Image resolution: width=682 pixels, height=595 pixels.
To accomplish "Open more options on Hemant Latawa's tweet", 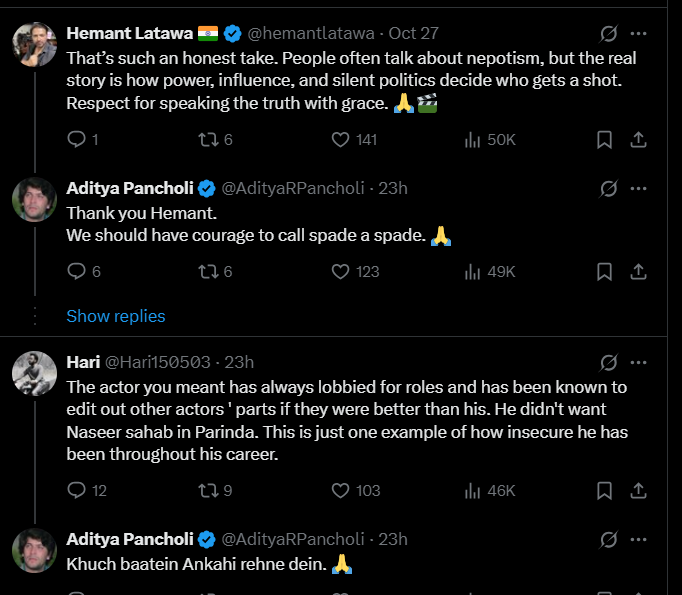I will [x=638, y=34].
